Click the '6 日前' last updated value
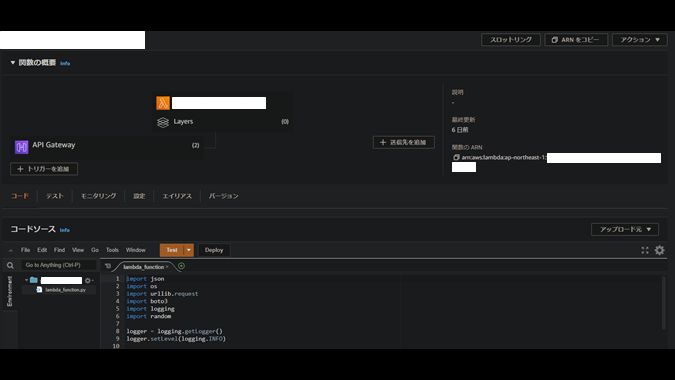Viewport: 675px width, 380px height. [460, 130]
